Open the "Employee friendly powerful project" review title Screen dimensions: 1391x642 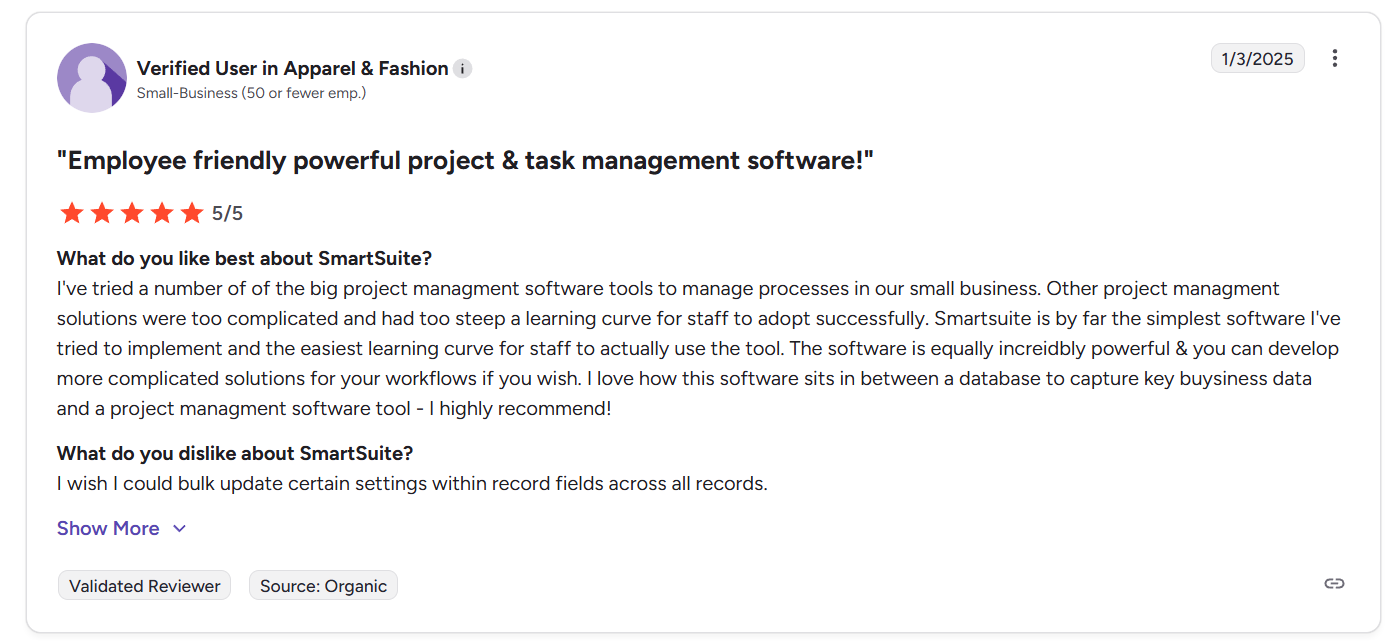[x=465, y=160]
